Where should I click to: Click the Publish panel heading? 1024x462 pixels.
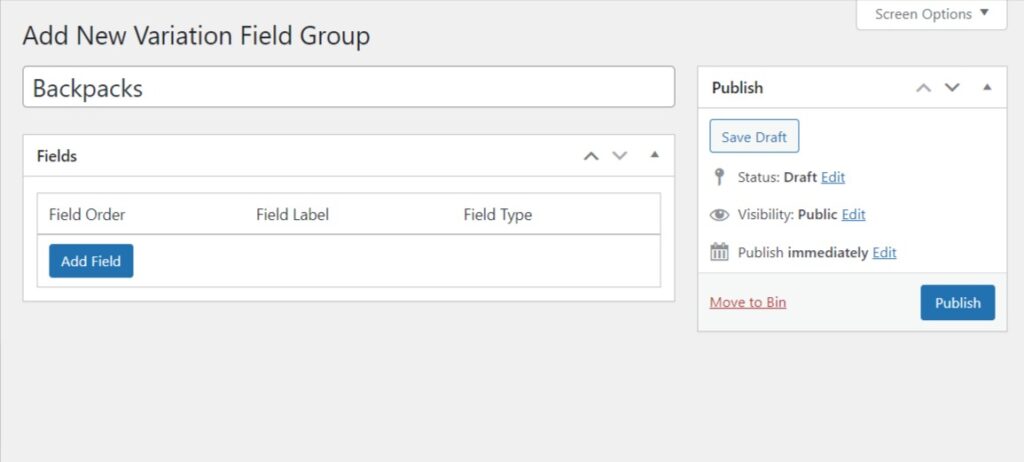point(737,88)
